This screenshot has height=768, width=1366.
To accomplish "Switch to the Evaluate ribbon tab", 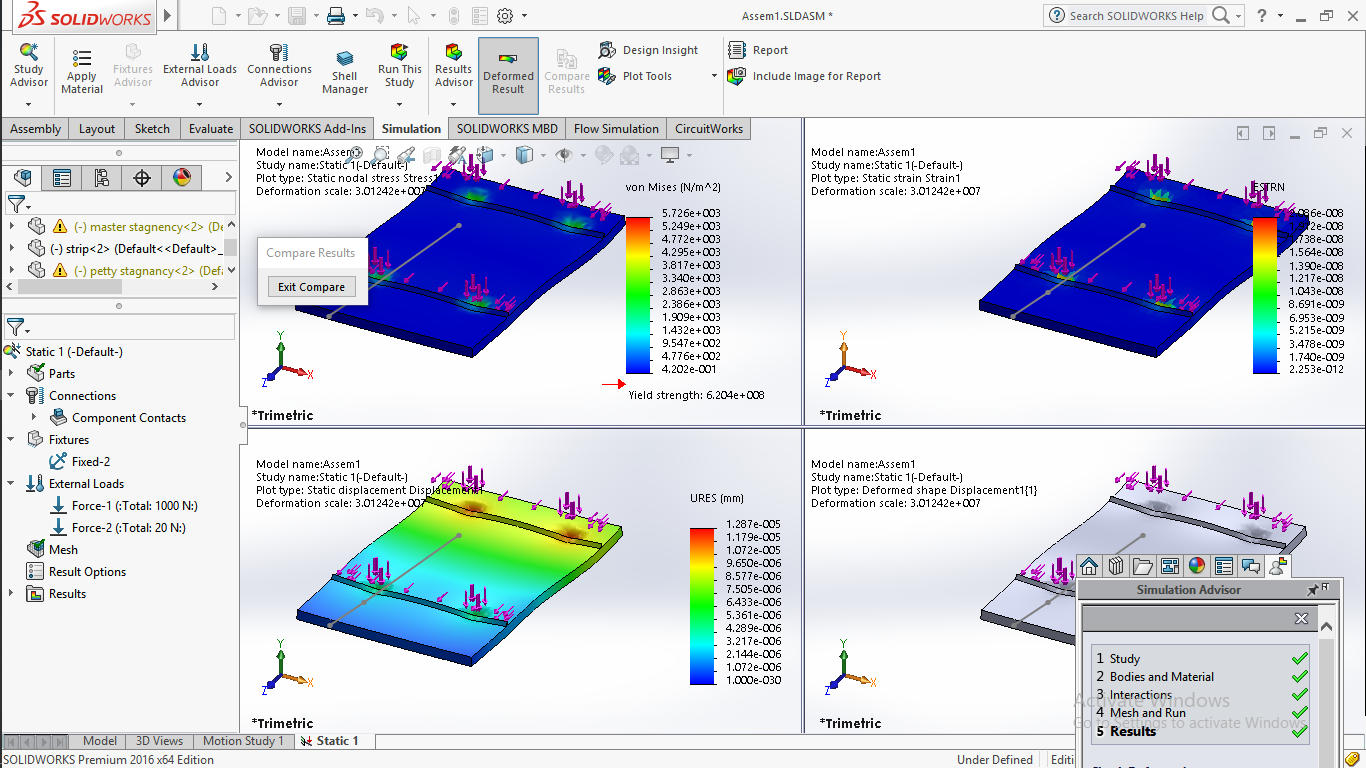I will click(x=211, y=129).
